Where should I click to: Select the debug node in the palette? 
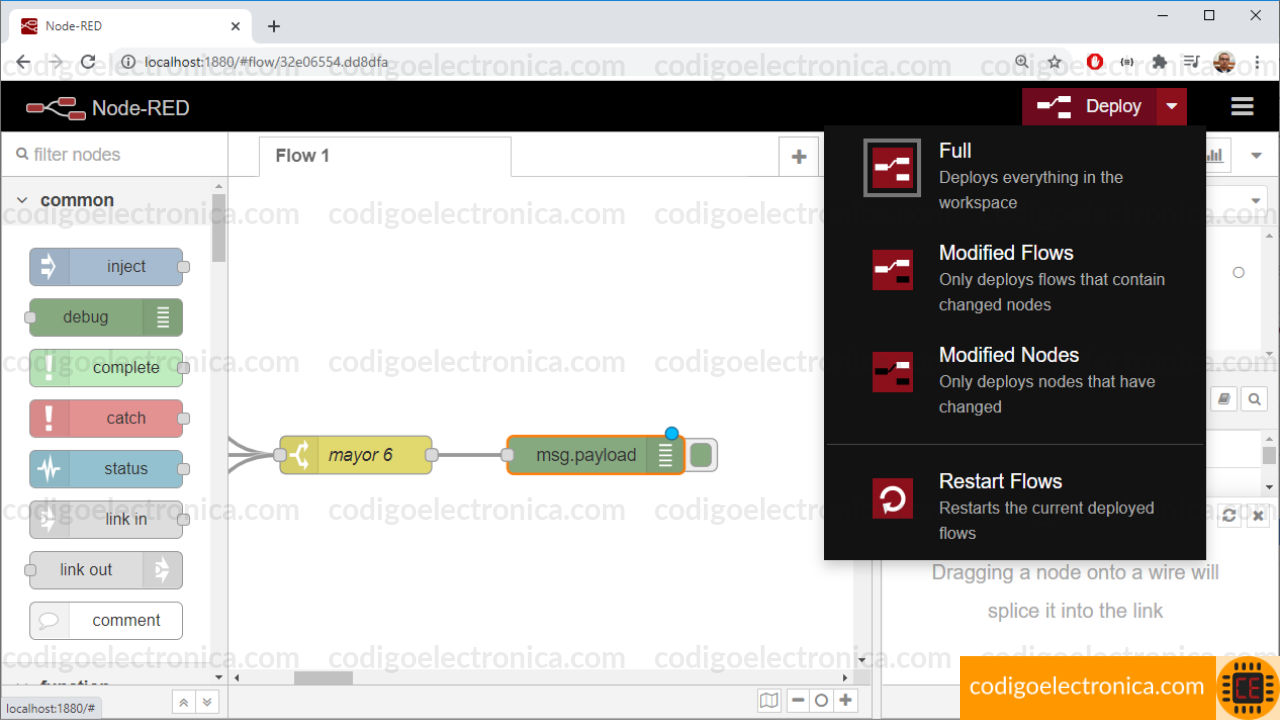(x=106, y=317)
